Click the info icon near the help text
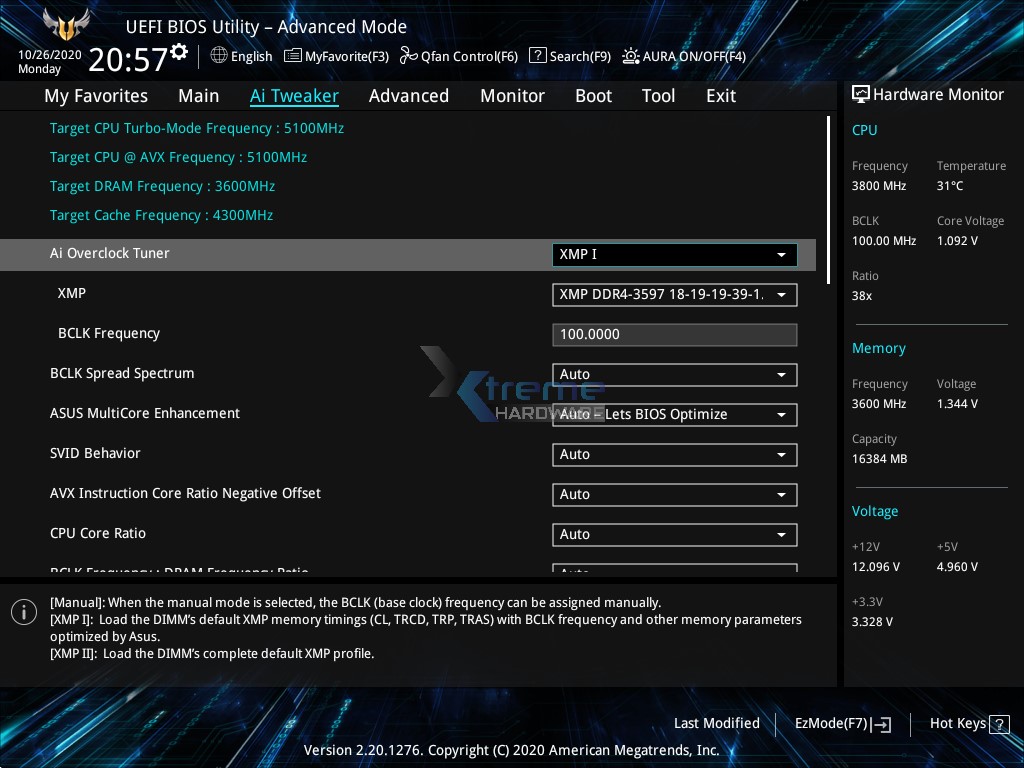 [x=24, y=611]
